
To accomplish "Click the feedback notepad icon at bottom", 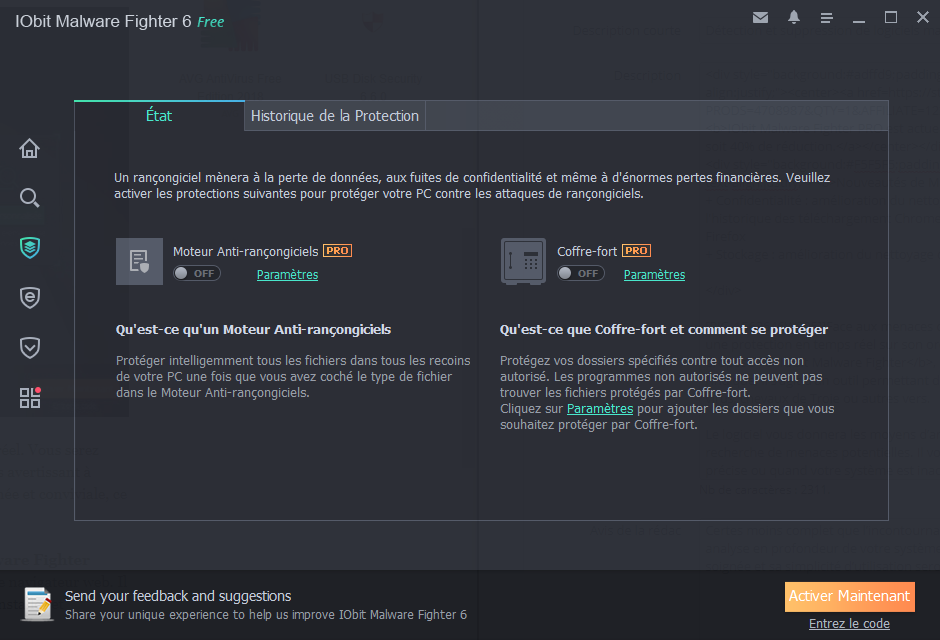I will pyautogui.click(x=38, y=603).
